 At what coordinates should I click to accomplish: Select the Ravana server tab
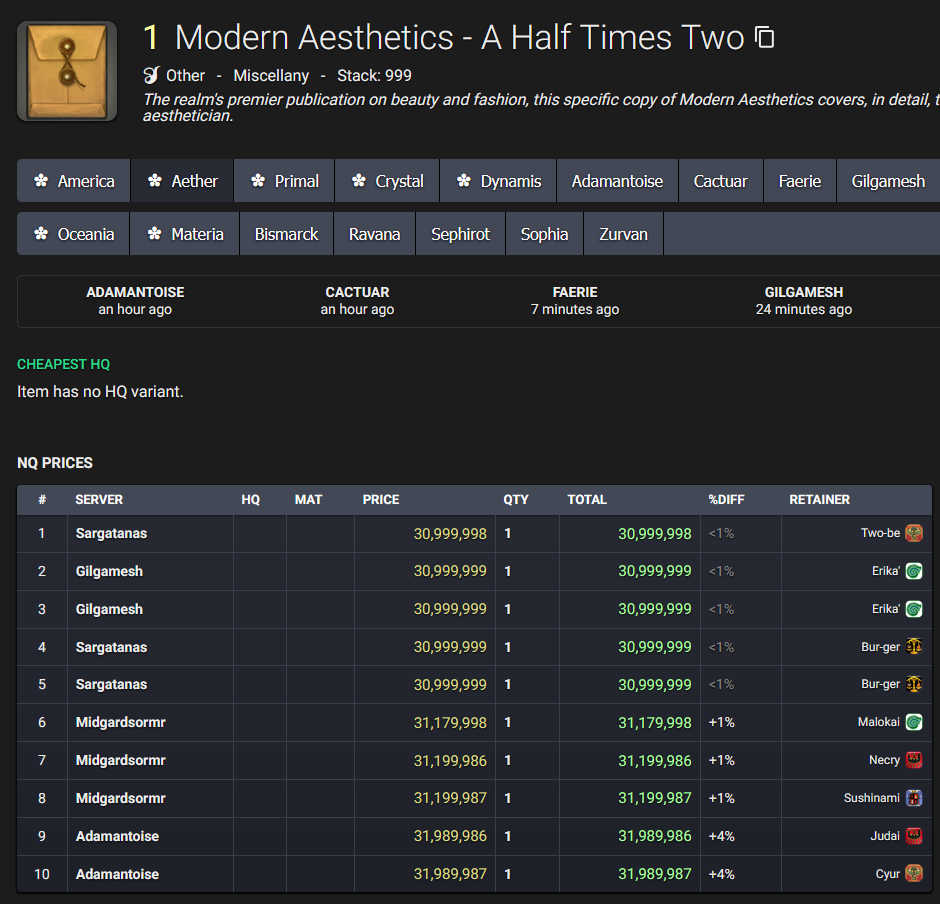[375, 234]
